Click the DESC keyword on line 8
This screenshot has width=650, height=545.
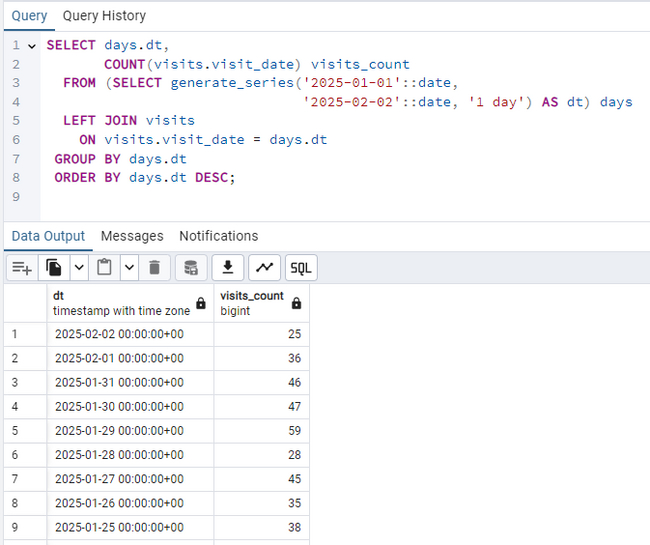[x=211, y=178]
